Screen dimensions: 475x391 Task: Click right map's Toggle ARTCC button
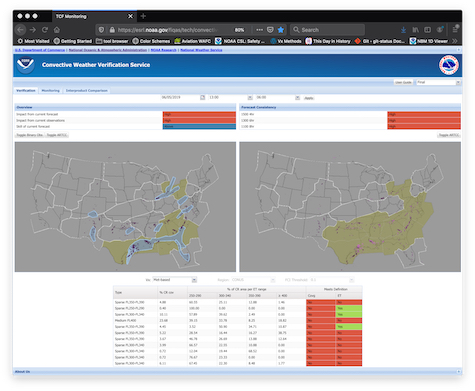point(449,135)
